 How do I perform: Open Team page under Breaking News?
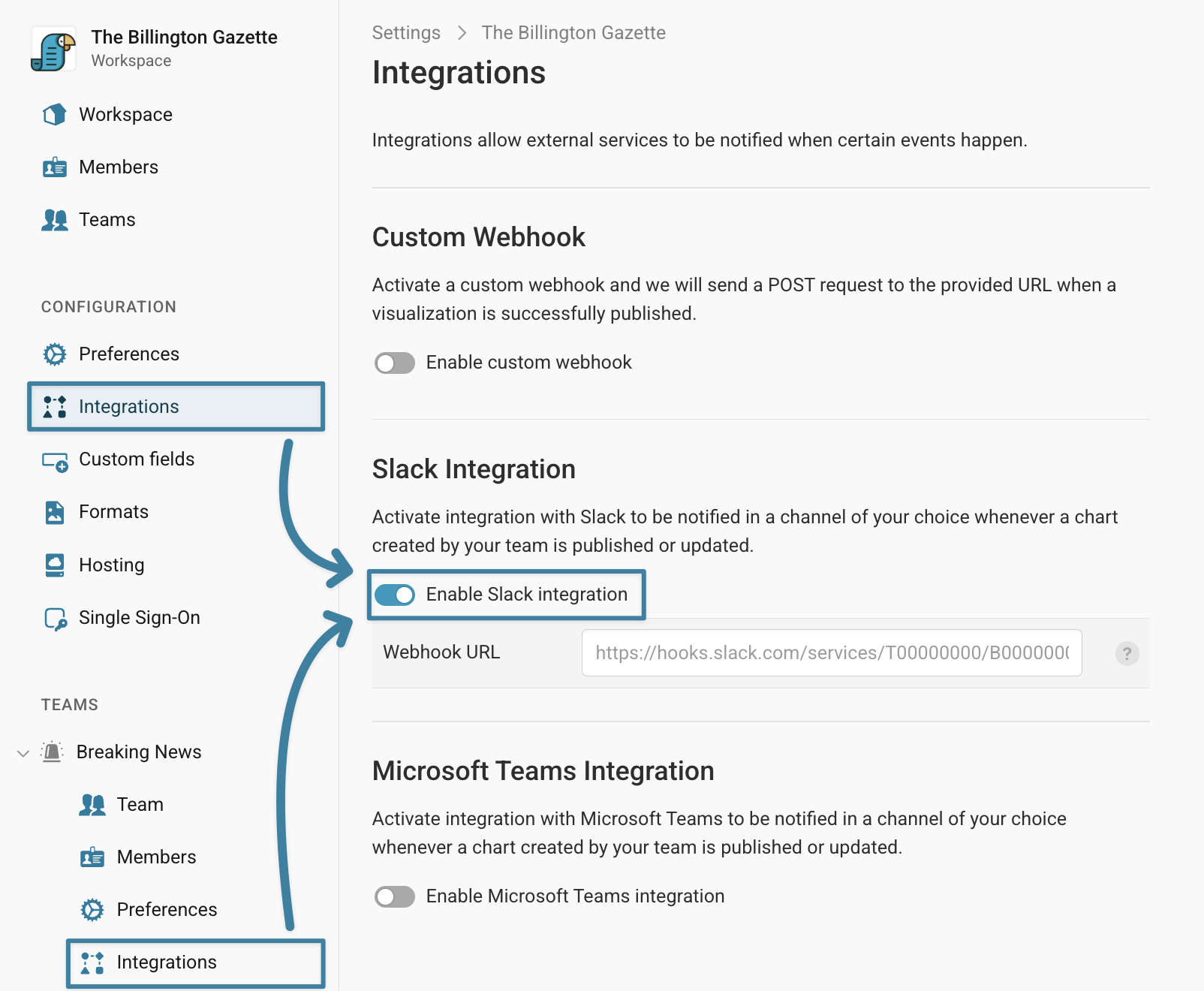tap(140, 805)
